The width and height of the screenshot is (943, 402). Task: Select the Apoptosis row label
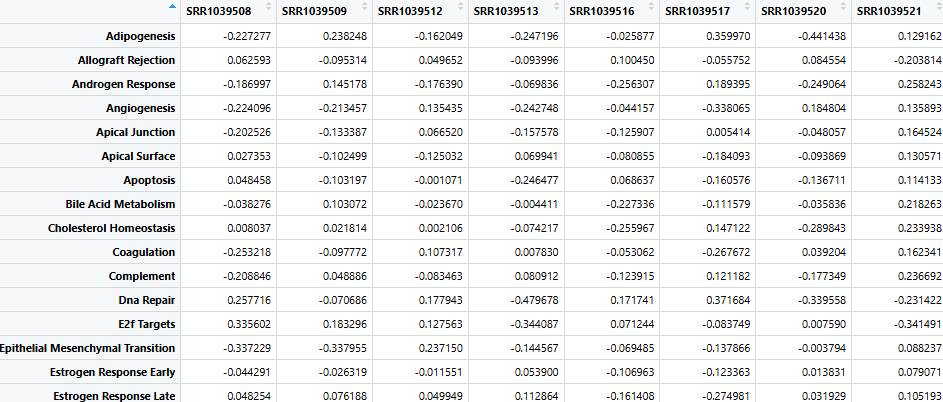click(x=149, y=181)
